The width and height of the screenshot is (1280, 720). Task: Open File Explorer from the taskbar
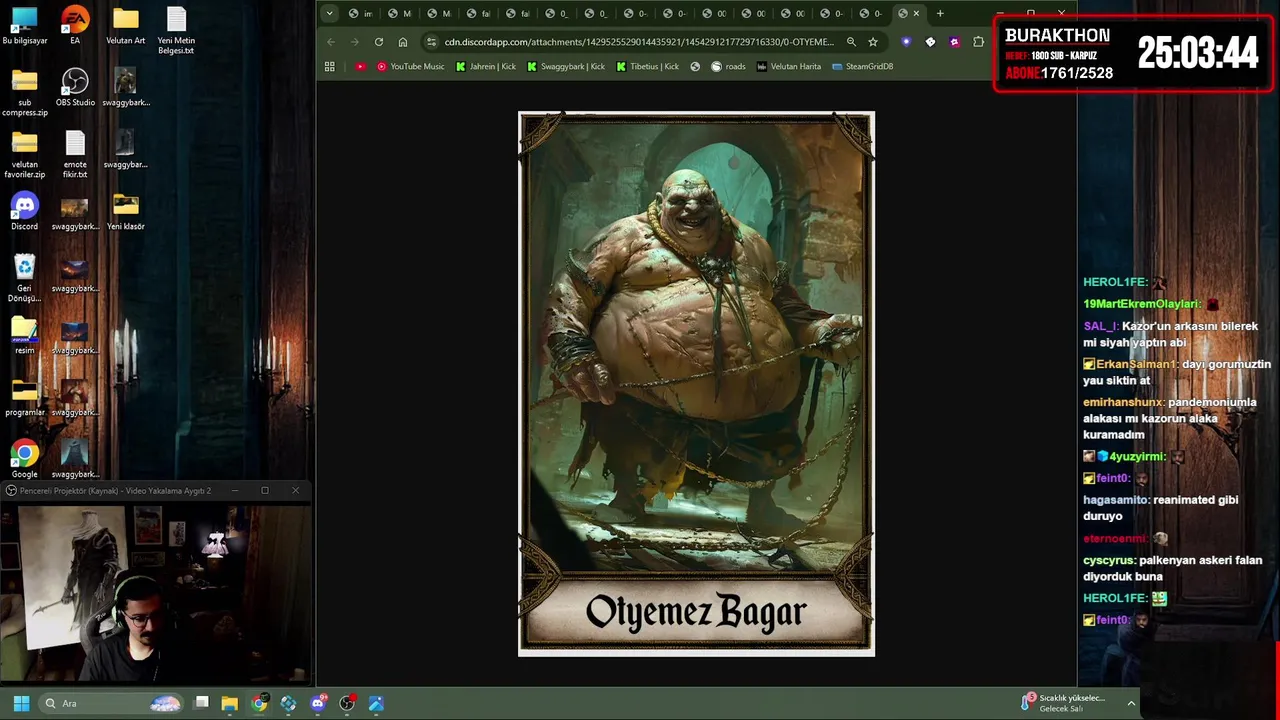click(230, 703)
